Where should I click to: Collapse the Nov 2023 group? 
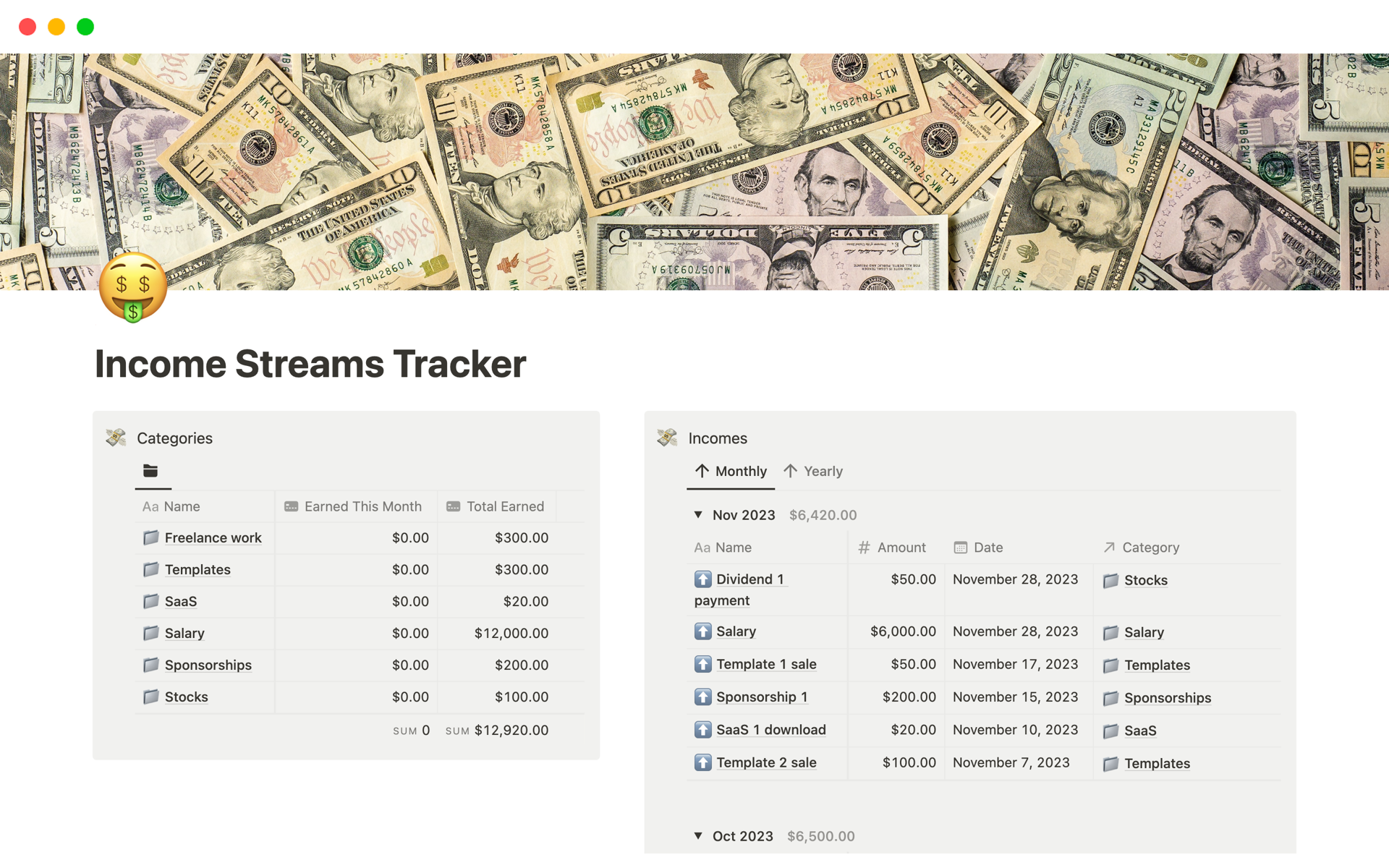[x=697, y=514]
